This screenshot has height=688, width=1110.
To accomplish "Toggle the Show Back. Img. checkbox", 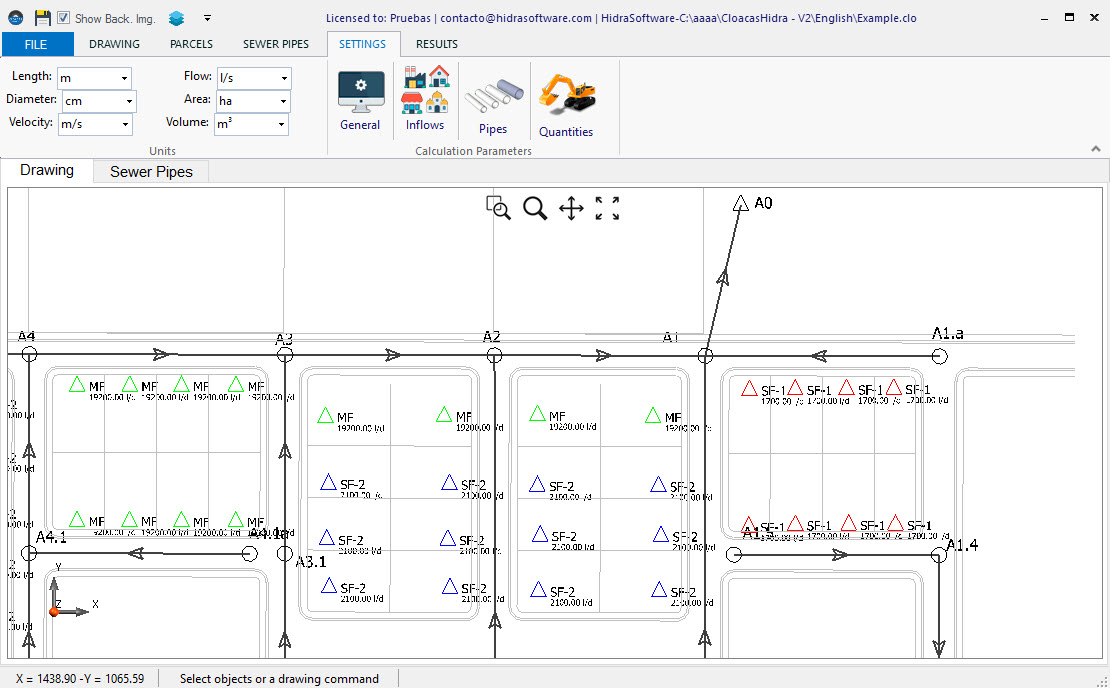I will pyautogui.click(x=63, y=17).
